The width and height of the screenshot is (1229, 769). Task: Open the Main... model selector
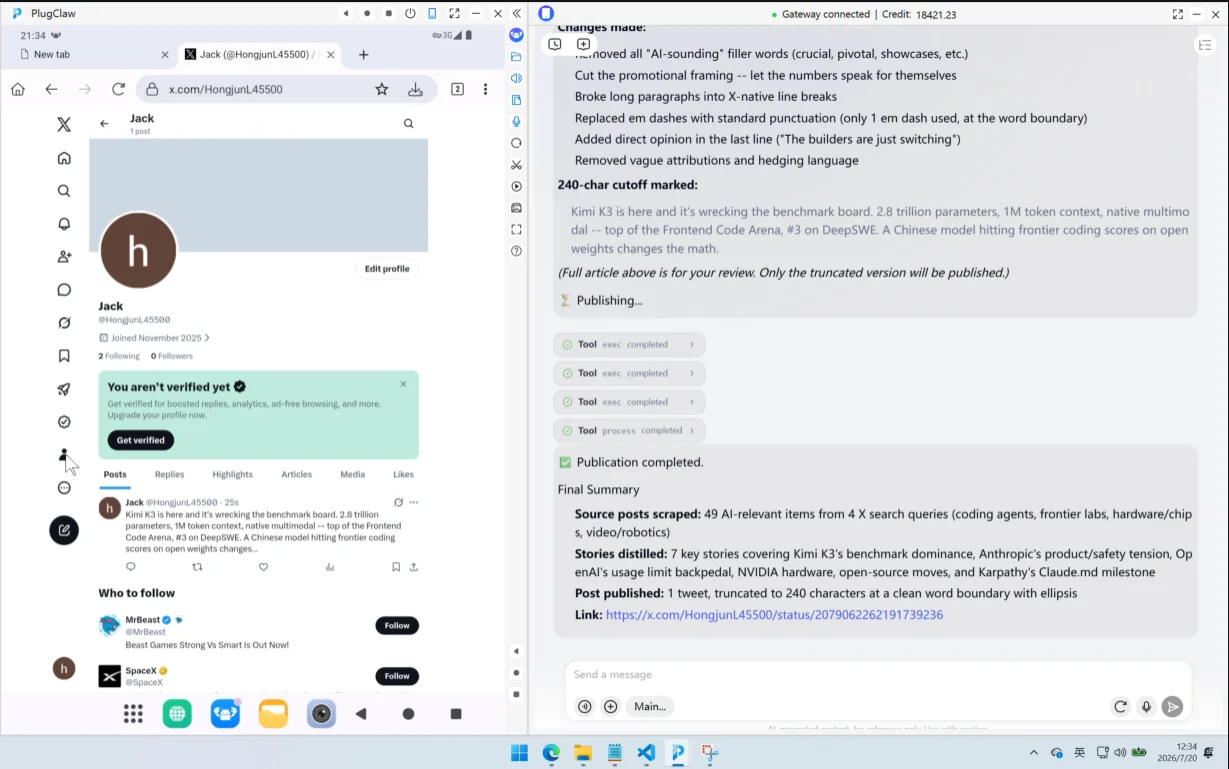pyautogui.click(x=650, y=706)
